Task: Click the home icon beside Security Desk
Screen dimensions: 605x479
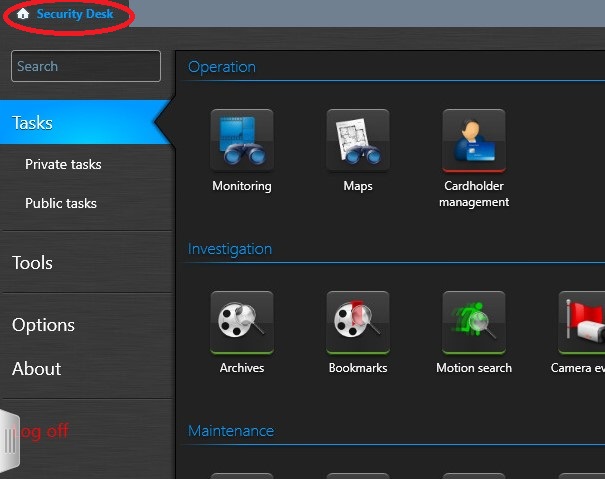Action: click(x=23, y=14)
